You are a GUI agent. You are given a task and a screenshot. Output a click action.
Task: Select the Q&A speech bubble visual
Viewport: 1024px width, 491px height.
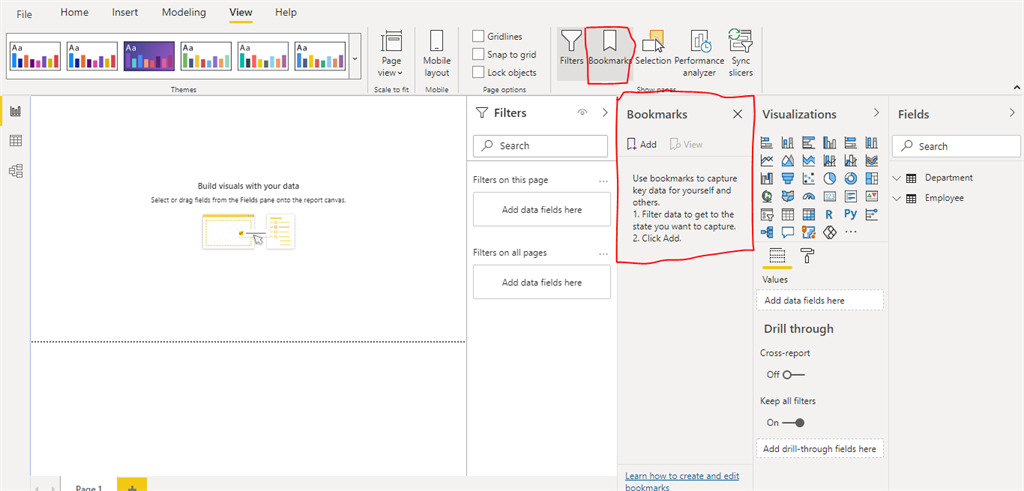point(788,232)
